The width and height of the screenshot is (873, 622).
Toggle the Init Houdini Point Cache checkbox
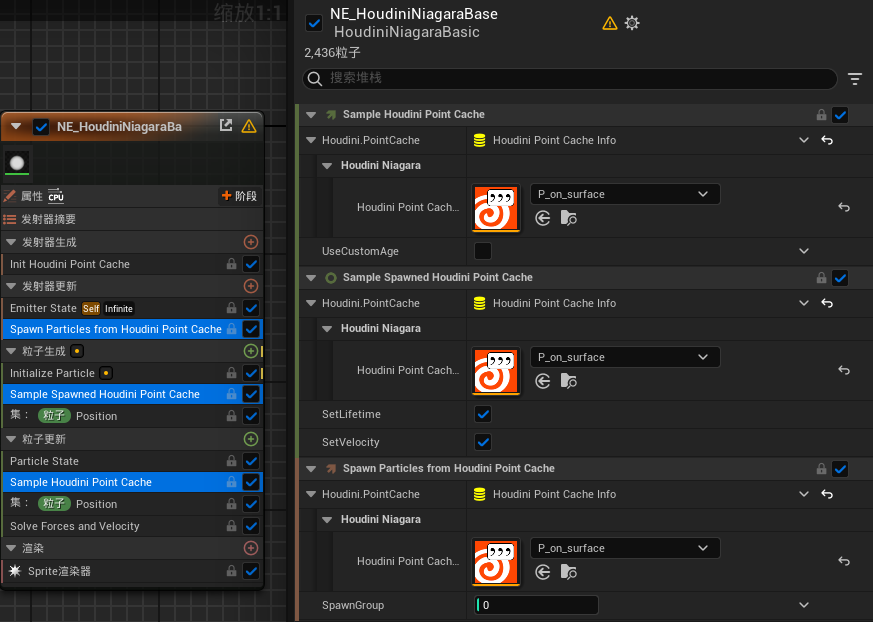click(251, 264)
